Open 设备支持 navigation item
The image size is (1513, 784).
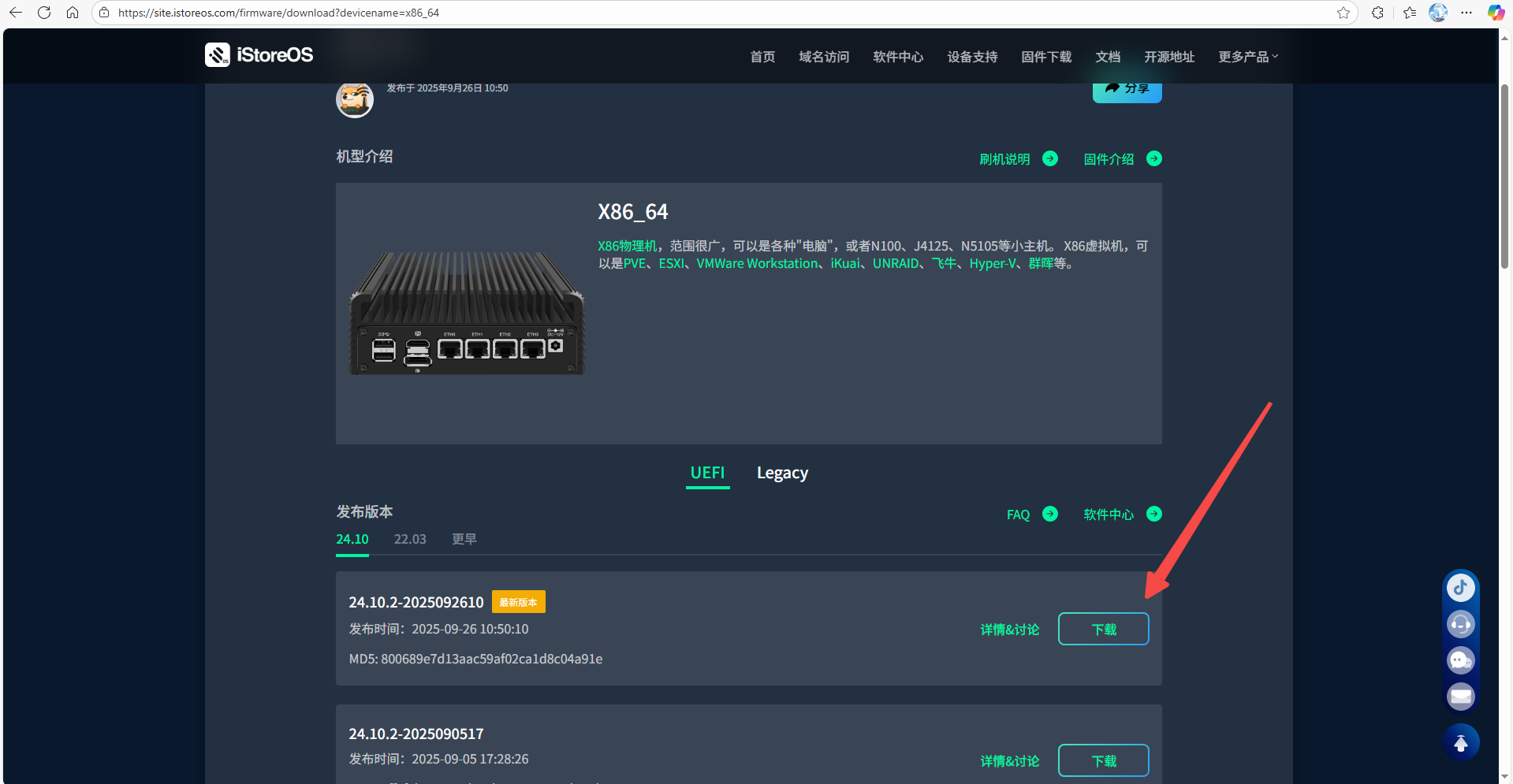tap(972, 57)
